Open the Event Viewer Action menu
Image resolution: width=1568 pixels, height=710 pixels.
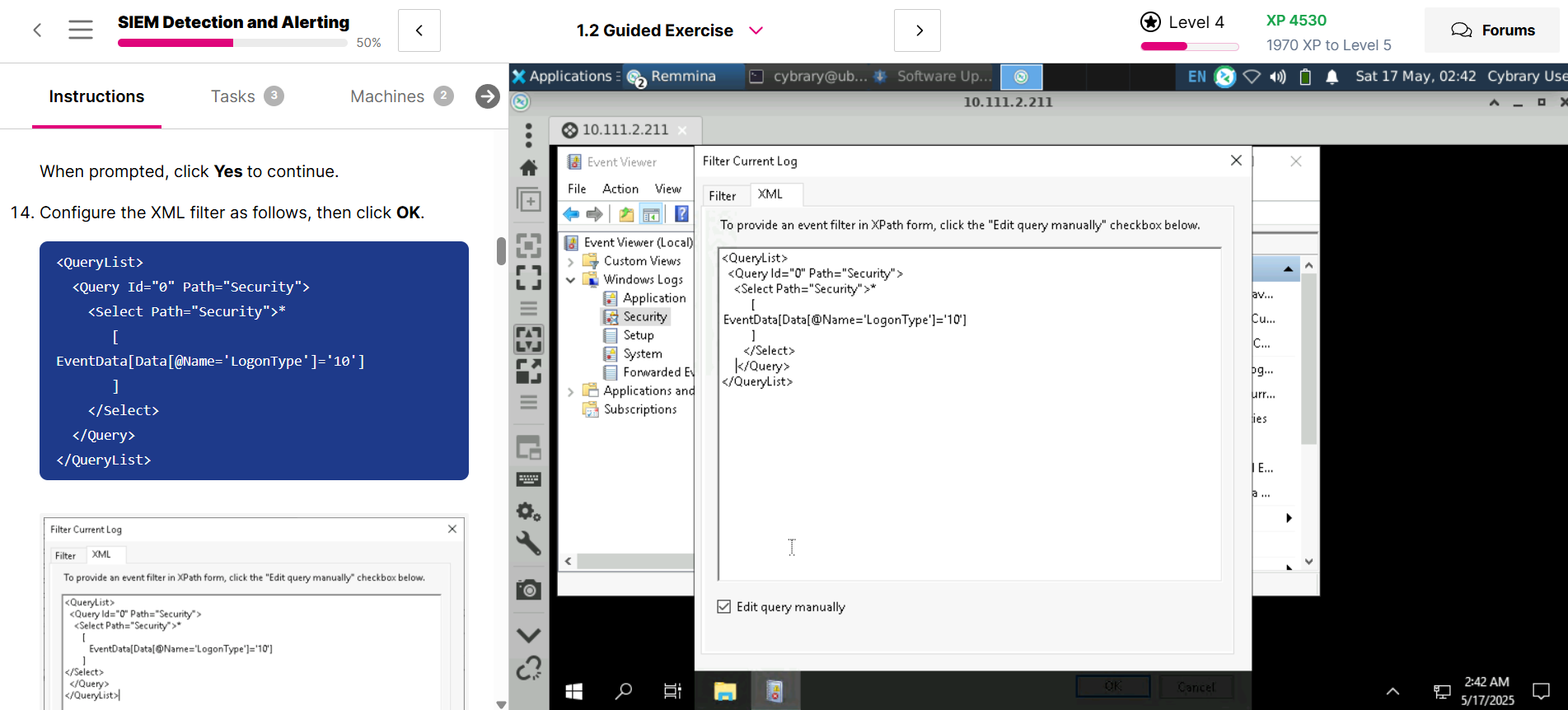620,189
